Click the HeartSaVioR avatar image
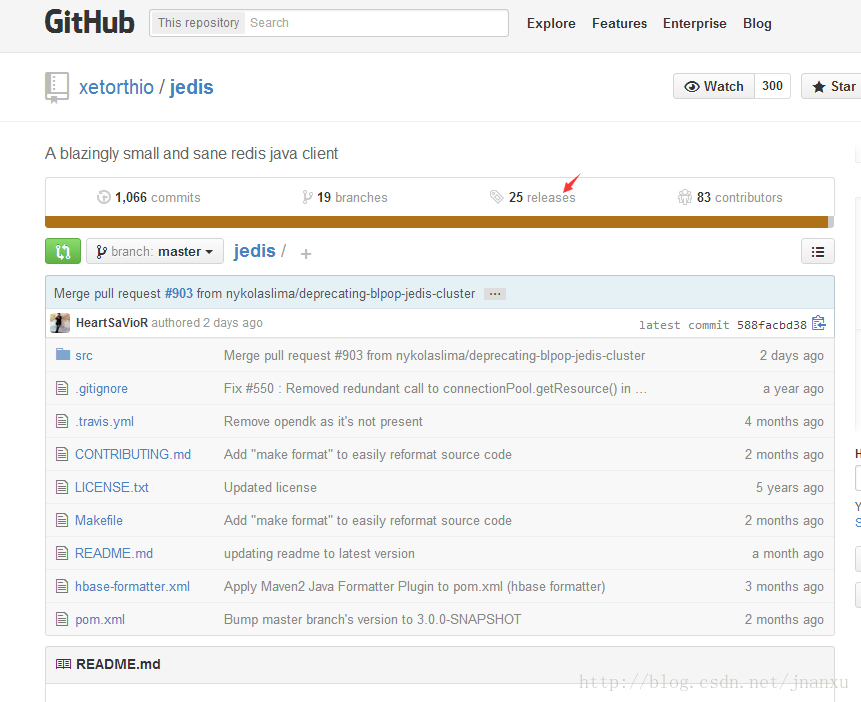 pyautogui.click(x=60, y=323)
